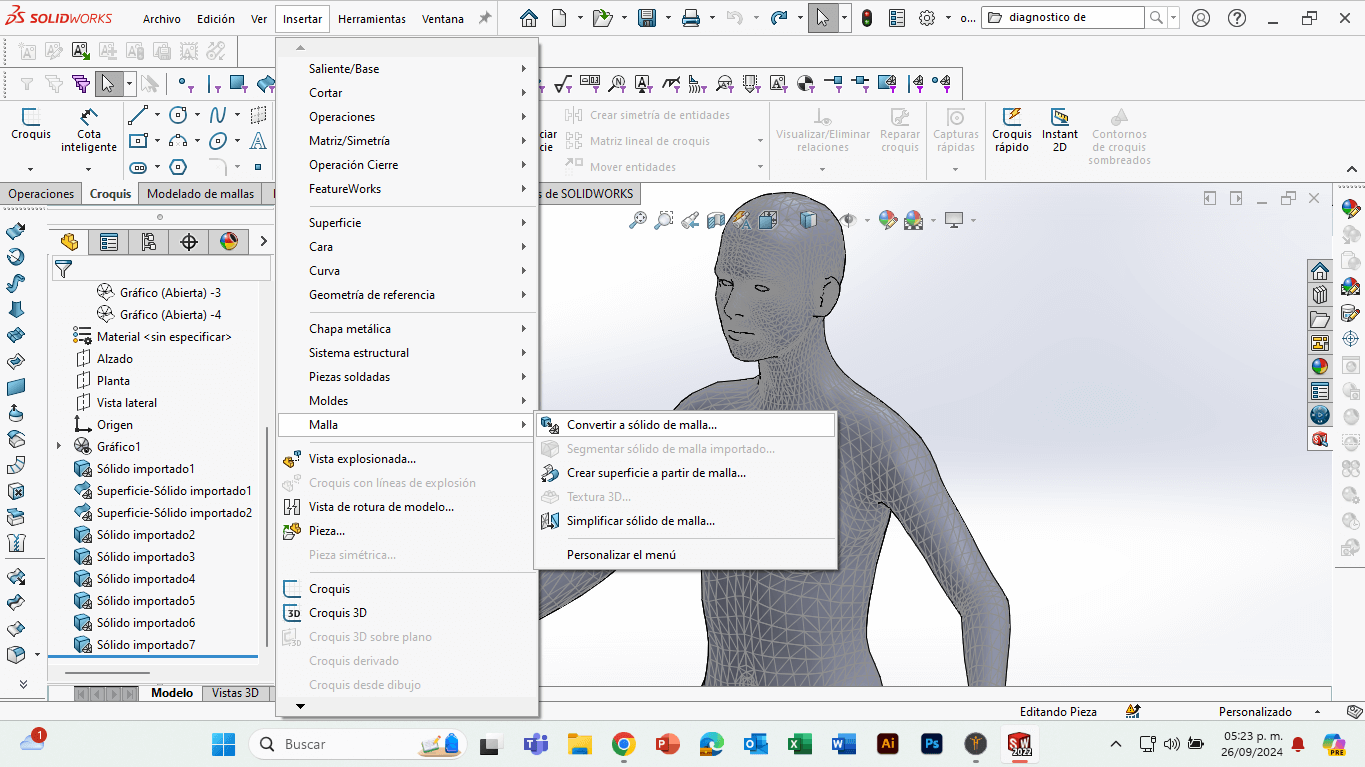Switch to Vistas 3D bottom tab

(x=235, y=693)
